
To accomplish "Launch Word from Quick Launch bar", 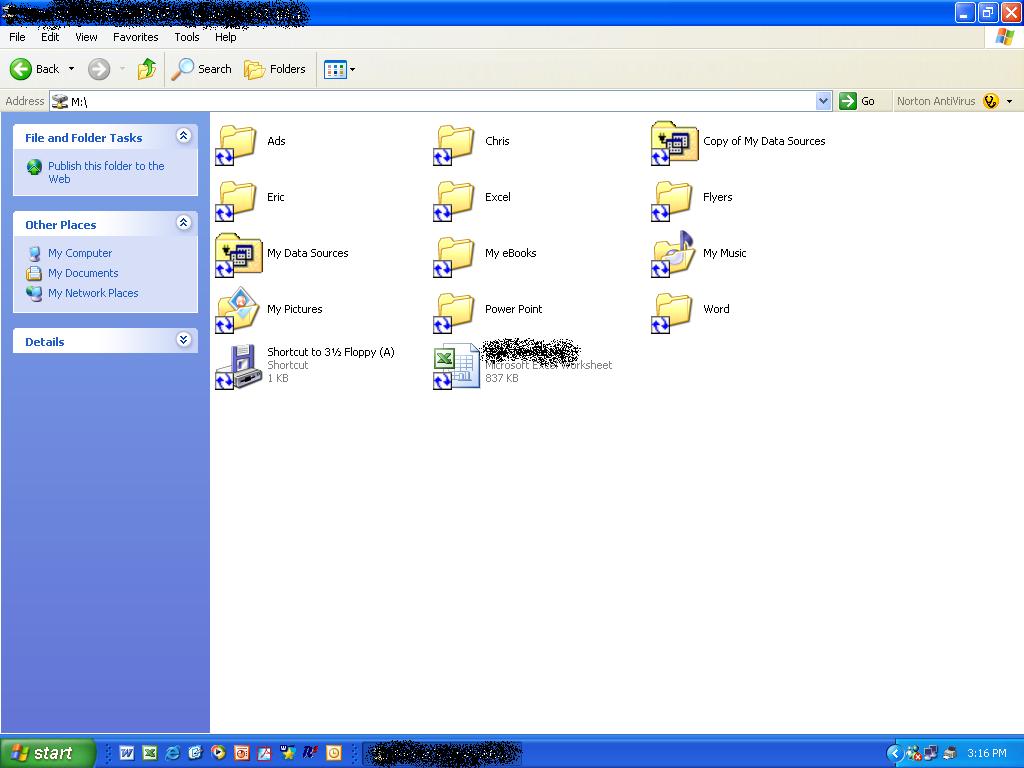I will [127, 753].
